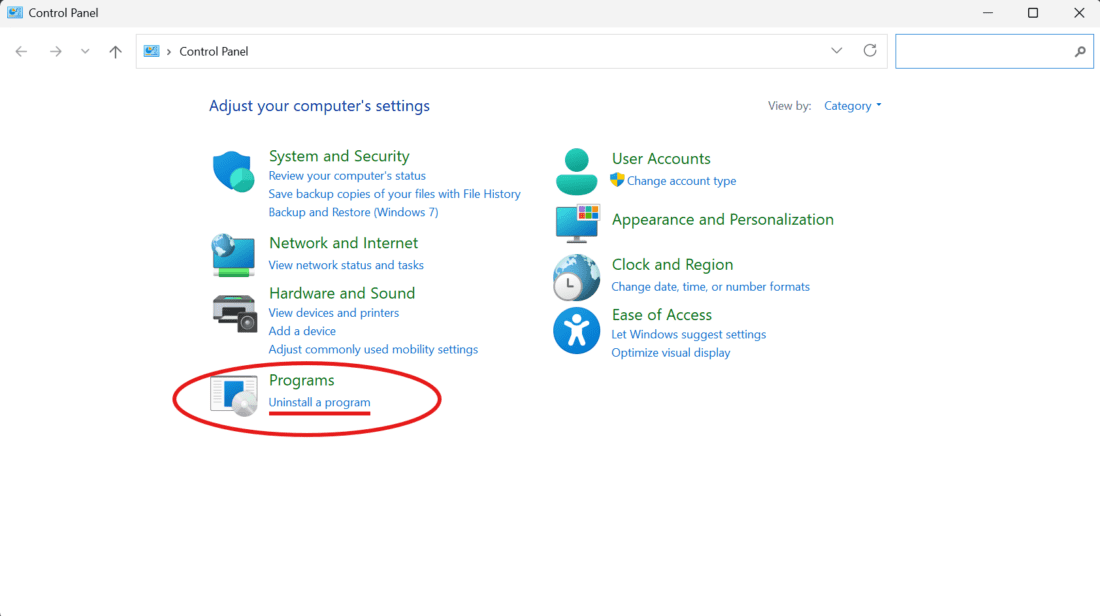
Task: Click Uninstall a program
Action: click(x=319, y=403)
